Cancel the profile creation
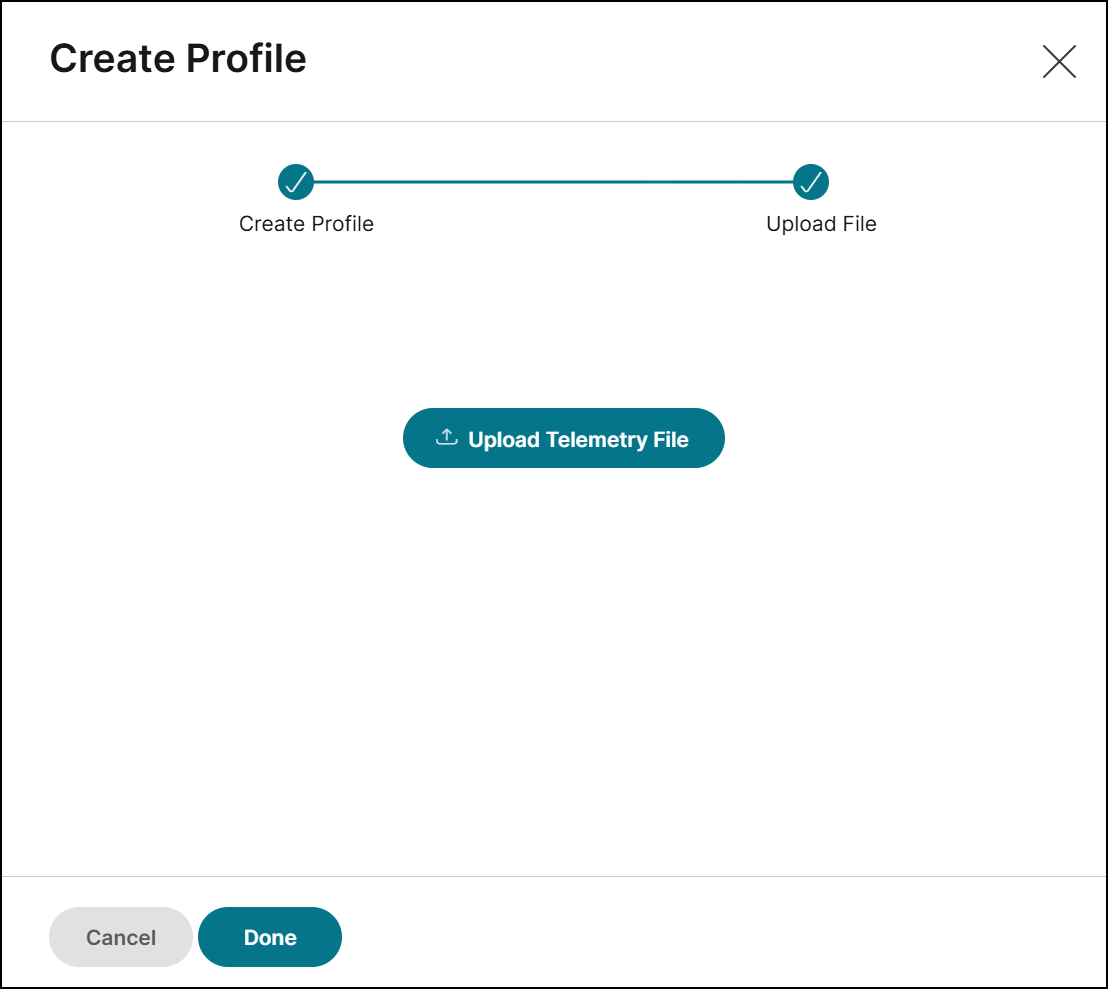Screen dimensions: 1108x989 click(121, 937)
